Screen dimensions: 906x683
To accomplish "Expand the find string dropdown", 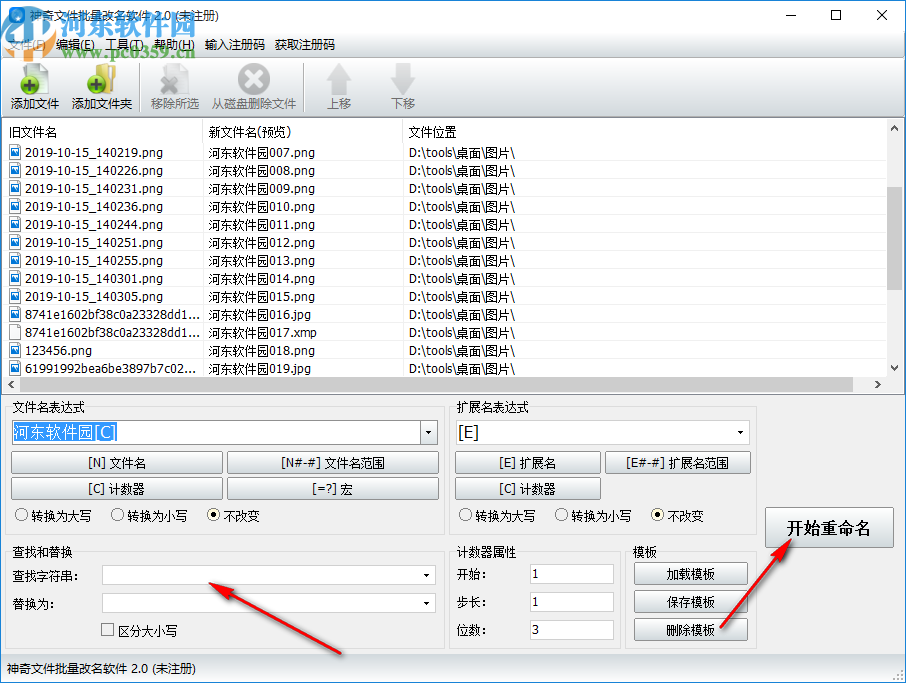I will [426, 575].
